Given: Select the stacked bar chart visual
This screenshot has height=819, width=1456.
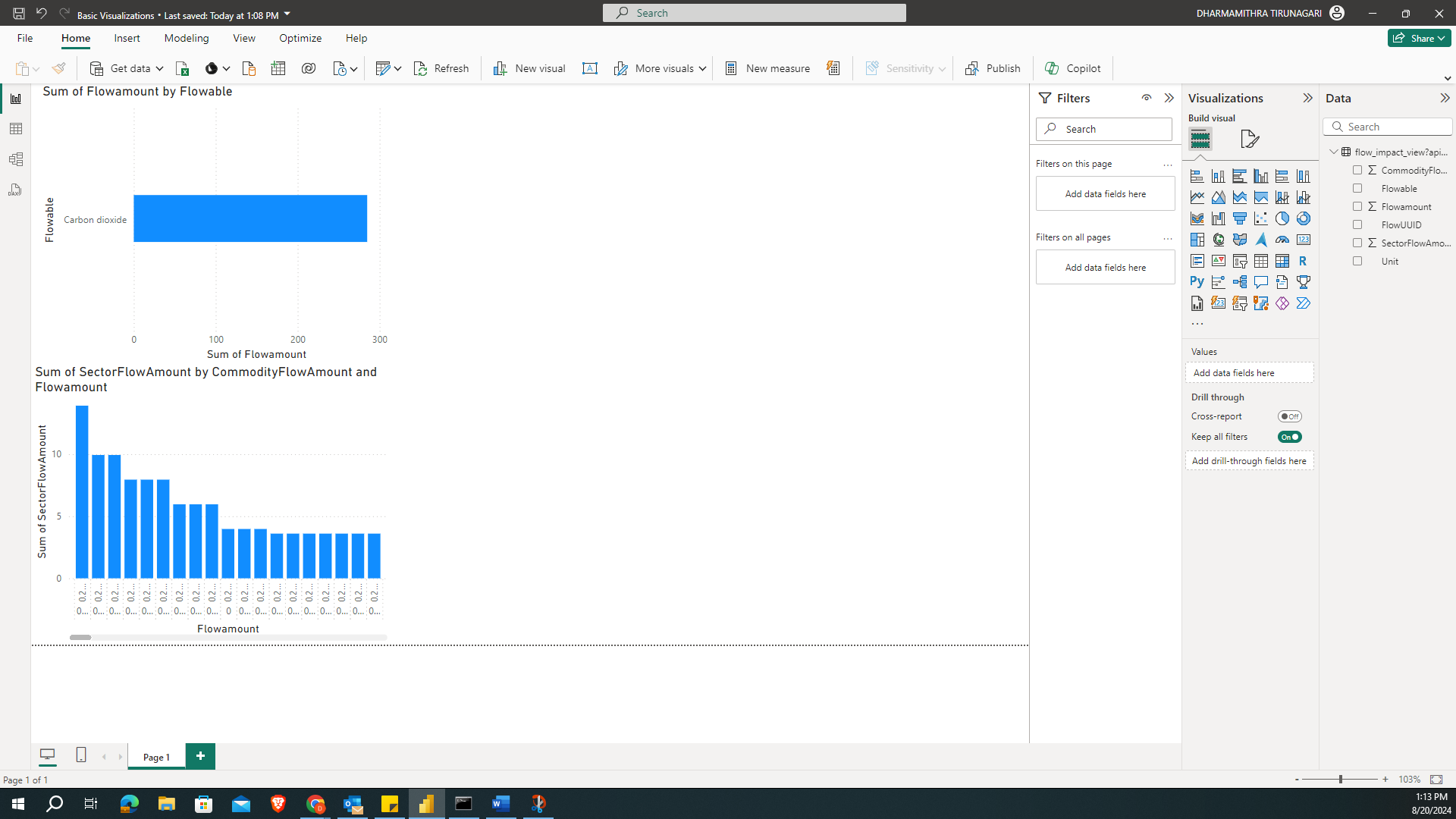Looking at the screenshot, I should (1197, 175).
